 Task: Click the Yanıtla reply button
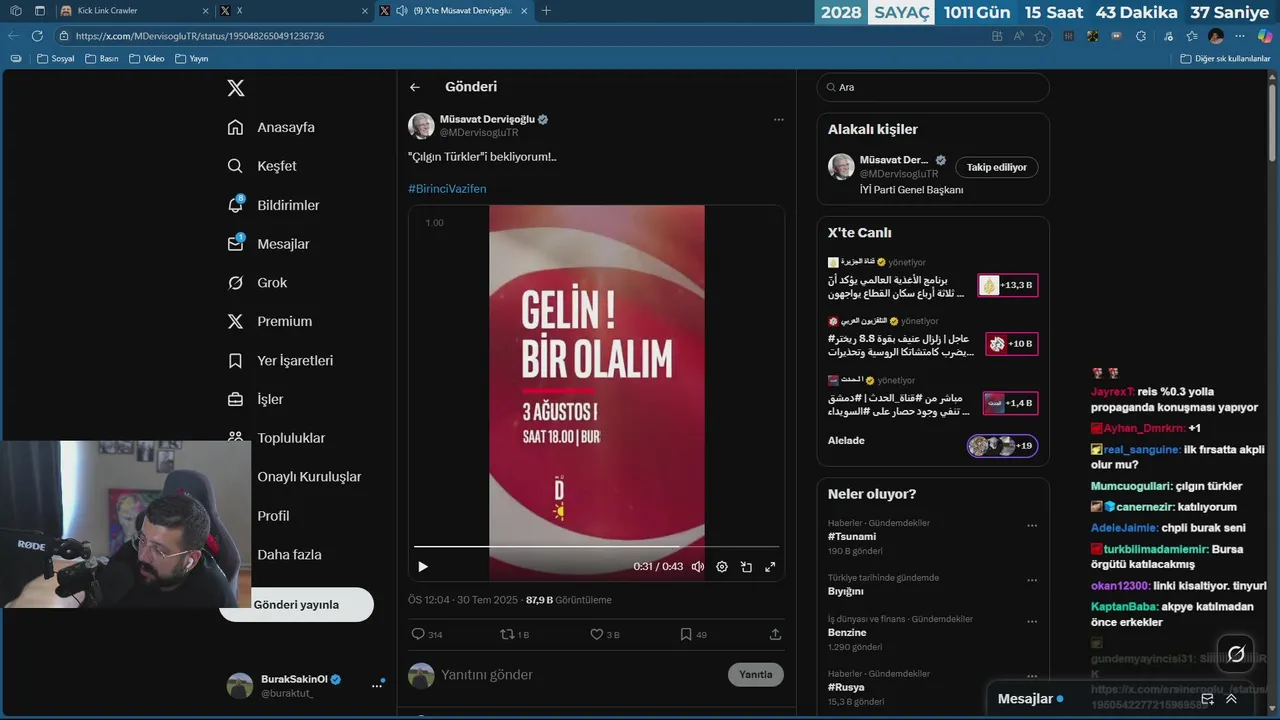(x=755, y=675)
